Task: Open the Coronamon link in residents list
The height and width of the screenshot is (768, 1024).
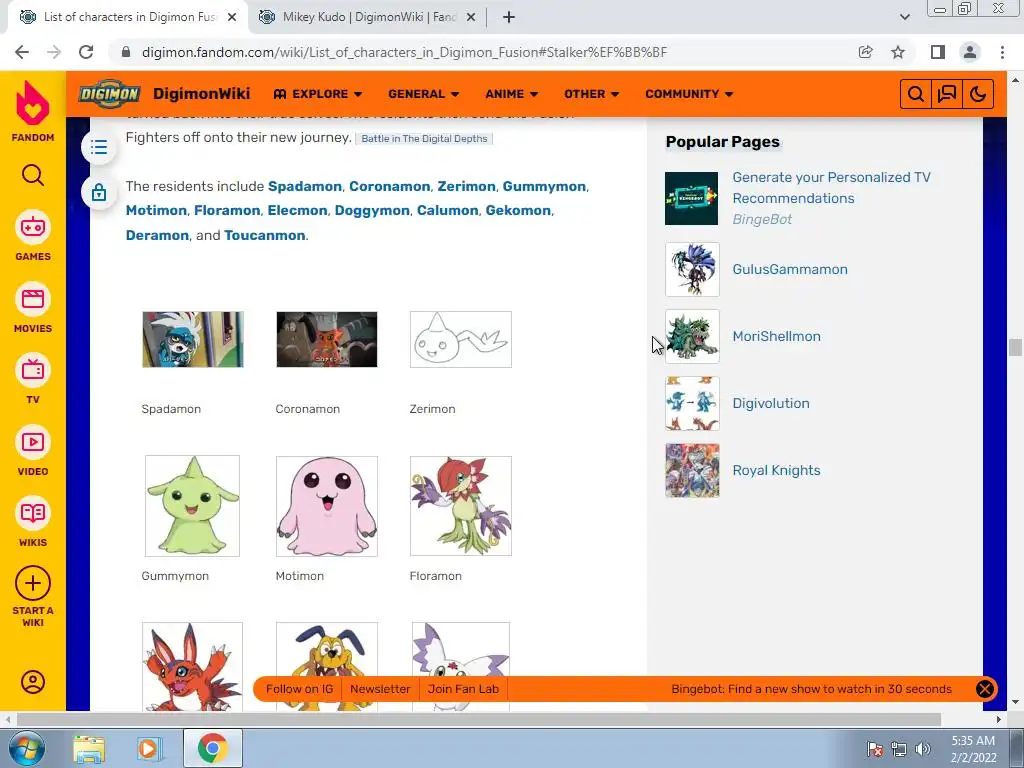Action: coord(389,186)
